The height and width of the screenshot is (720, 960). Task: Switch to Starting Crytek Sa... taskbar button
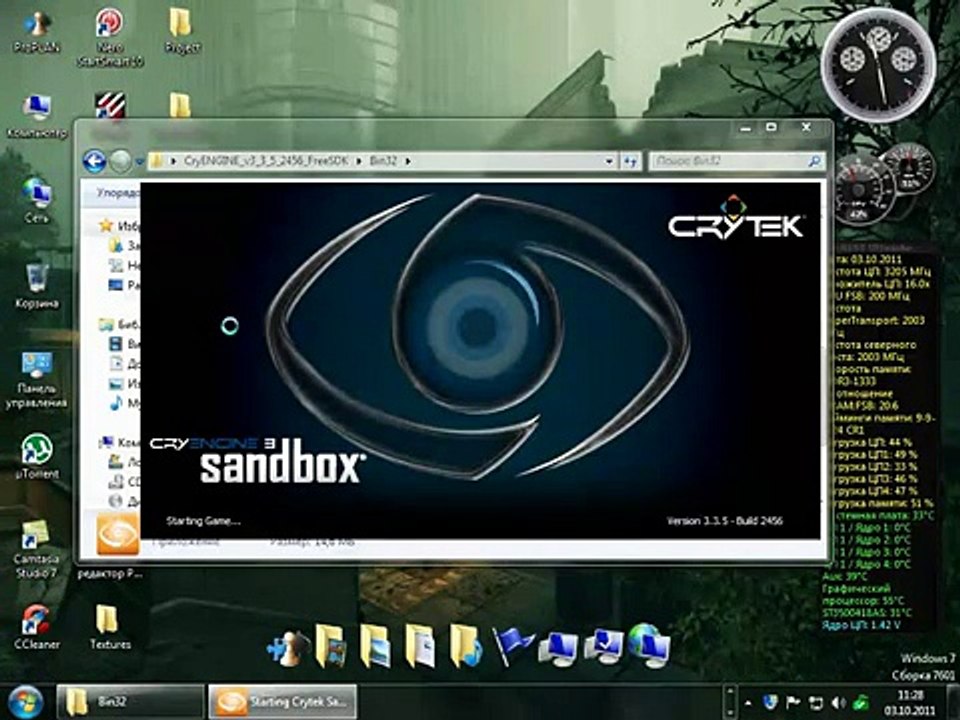pyautogui.click(x=283, y=702)
